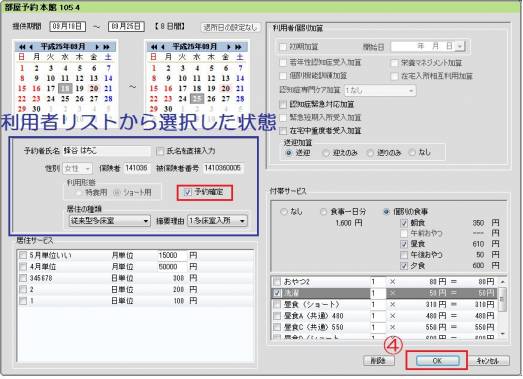Click the キャンセル button

click(489, 361)
